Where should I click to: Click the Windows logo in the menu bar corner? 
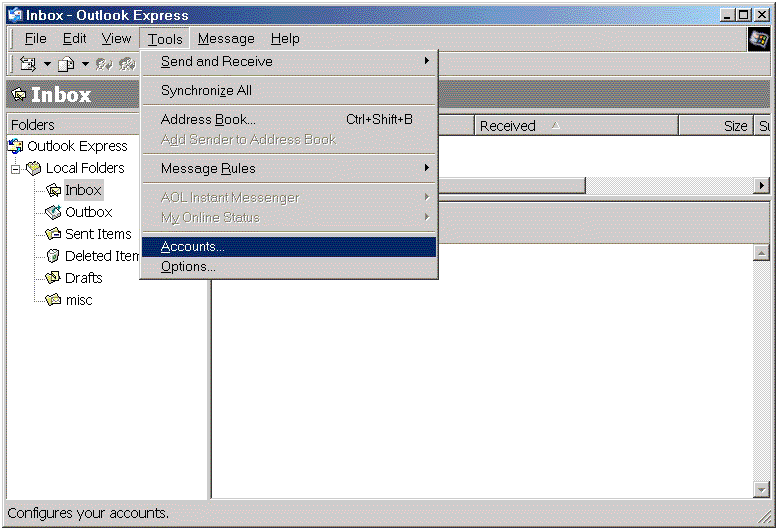pyautogui.click(x=758, y=39)
